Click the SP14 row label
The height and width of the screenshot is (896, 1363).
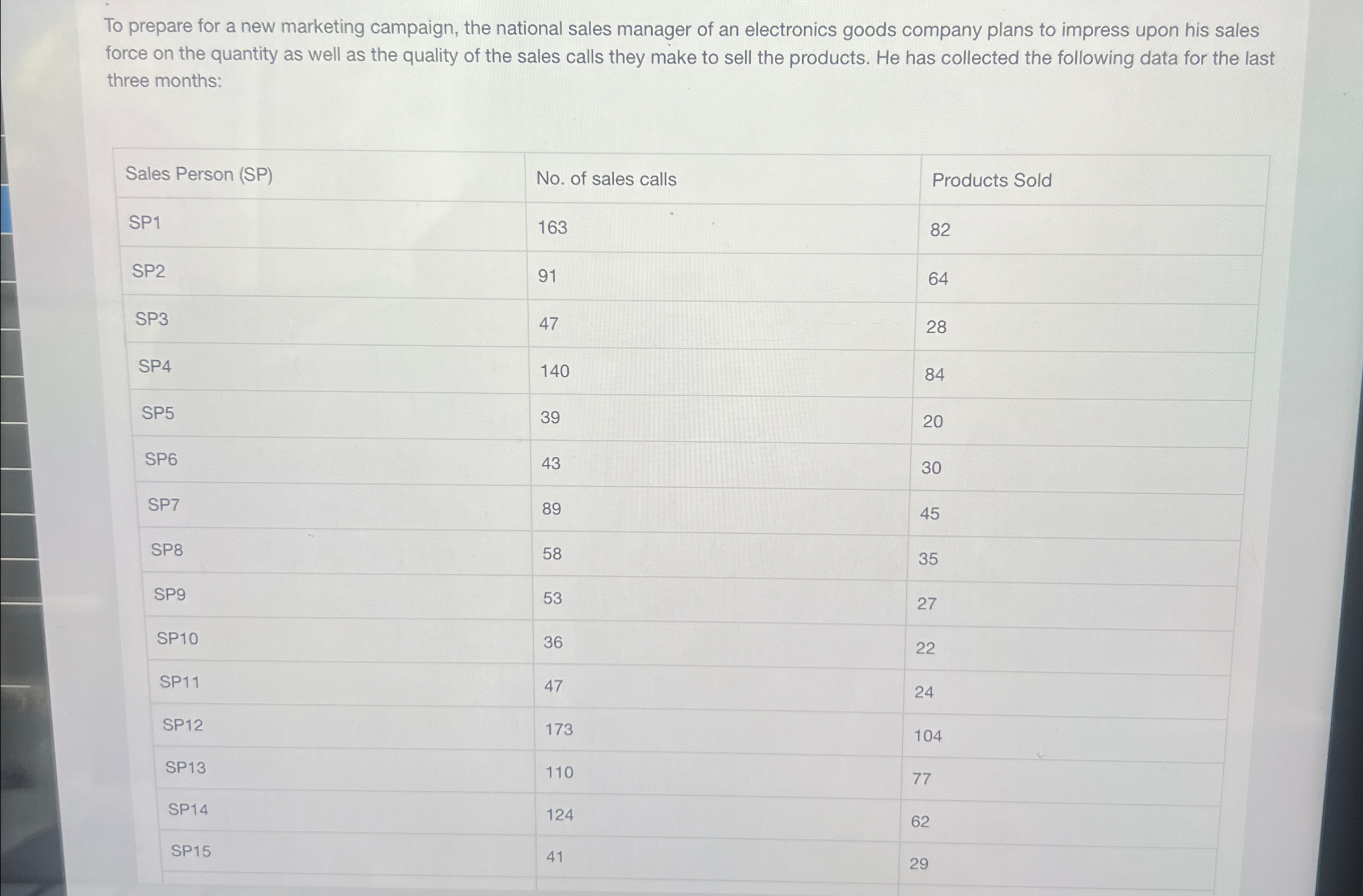[x=188, y=809]
